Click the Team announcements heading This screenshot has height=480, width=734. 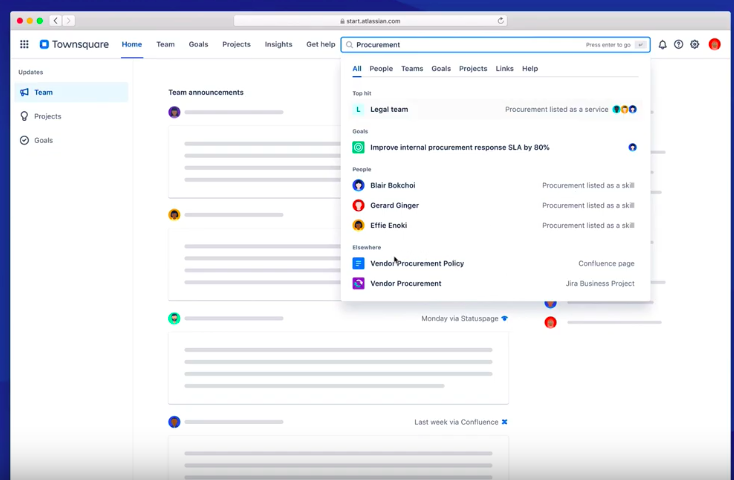click(206, 92)
